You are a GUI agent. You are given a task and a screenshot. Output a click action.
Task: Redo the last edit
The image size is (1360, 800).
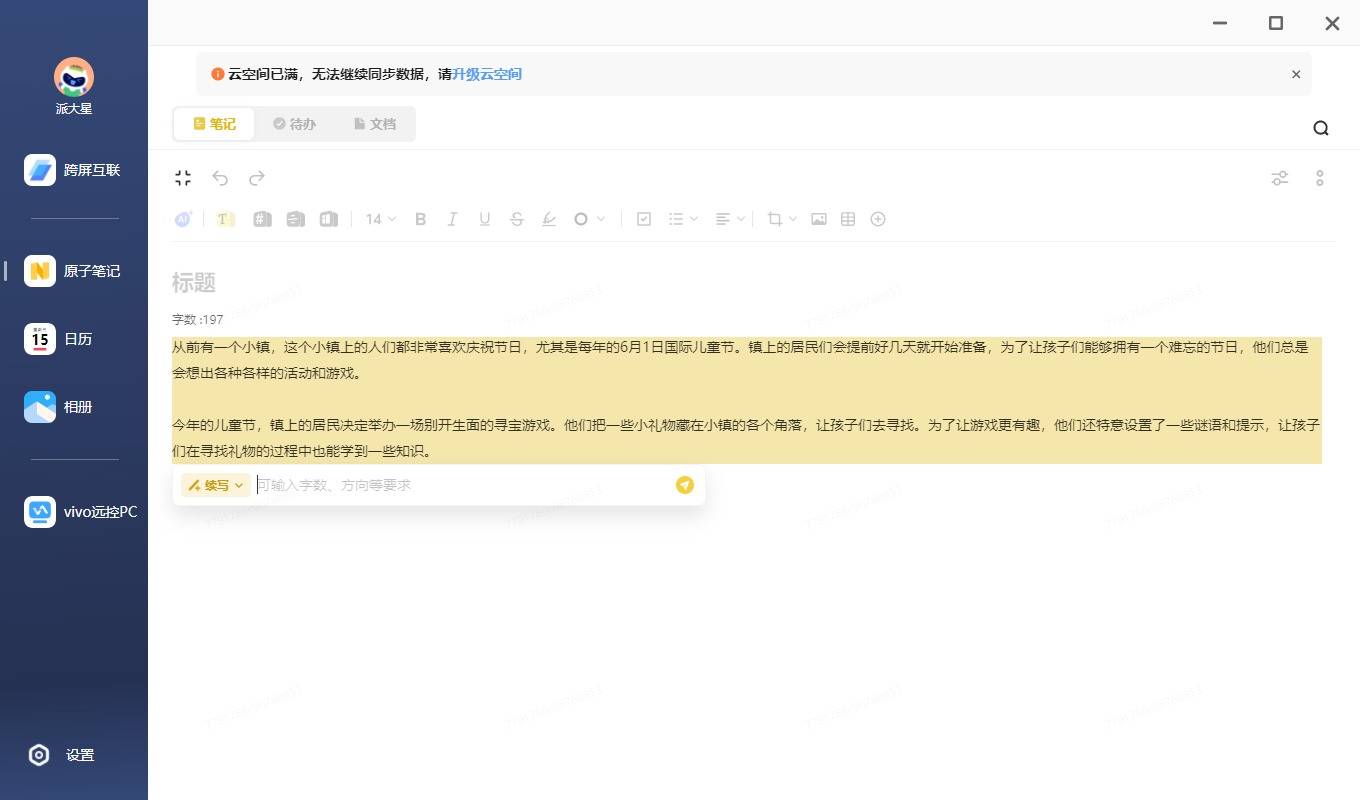point(257,178)
